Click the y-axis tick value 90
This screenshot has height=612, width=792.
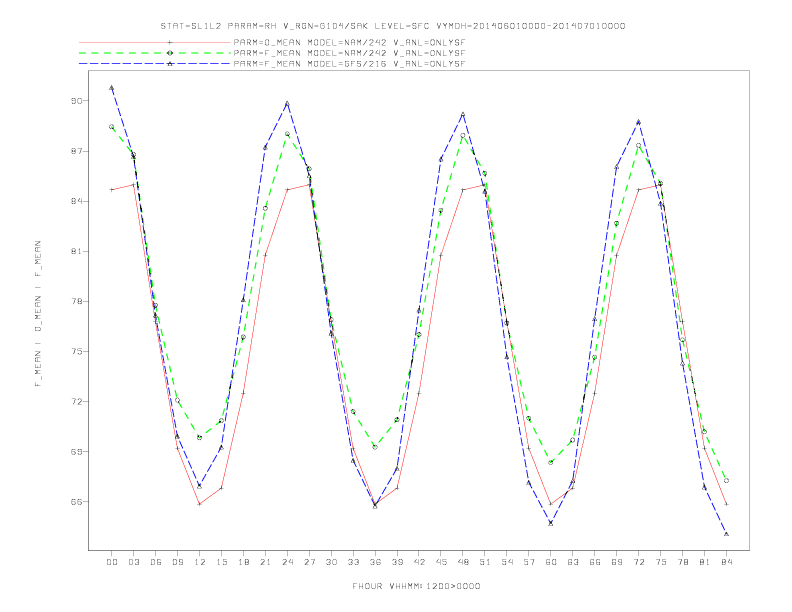pyautogui.click(x=76, y=101)
